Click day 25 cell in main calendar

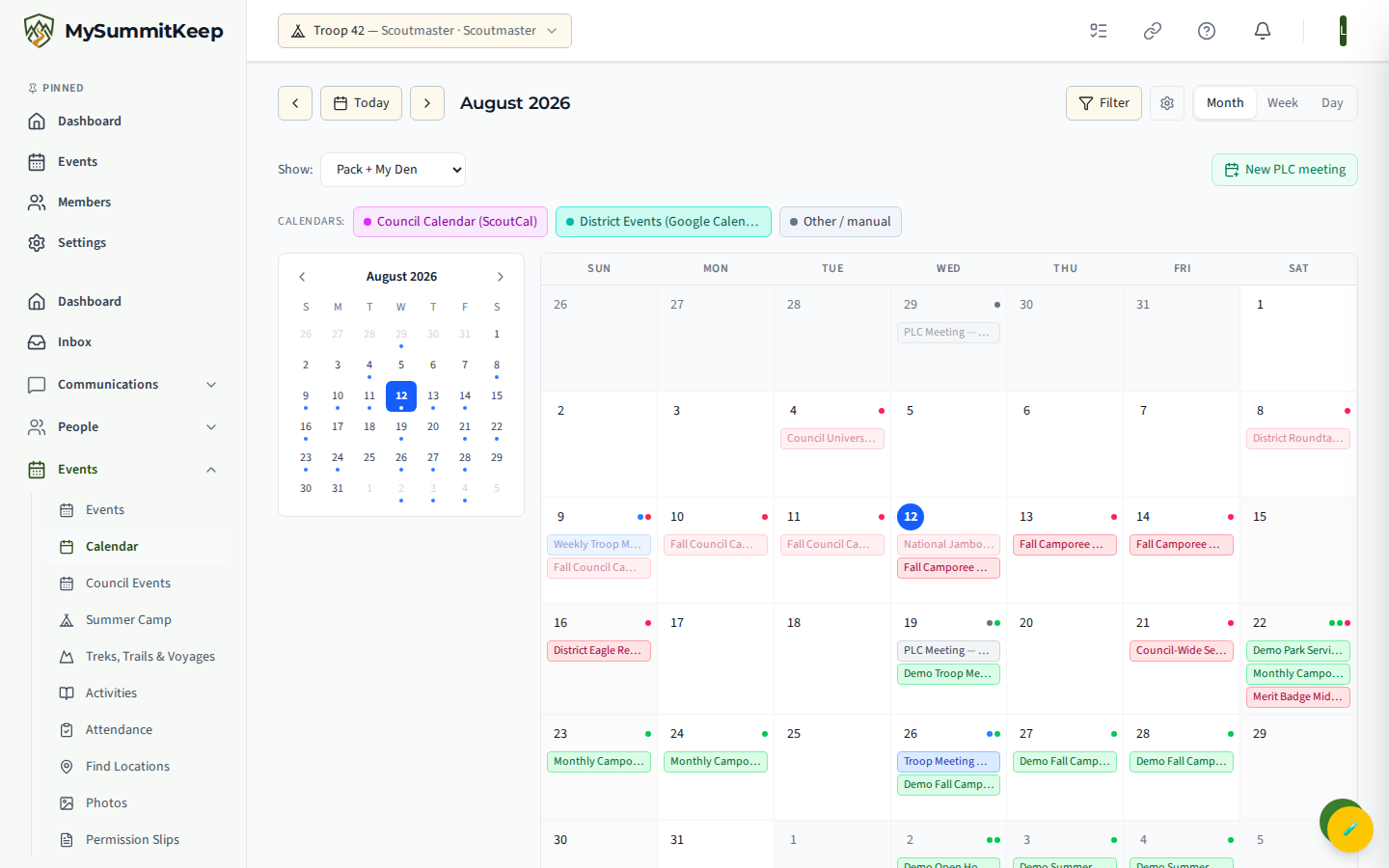(832, 768)
